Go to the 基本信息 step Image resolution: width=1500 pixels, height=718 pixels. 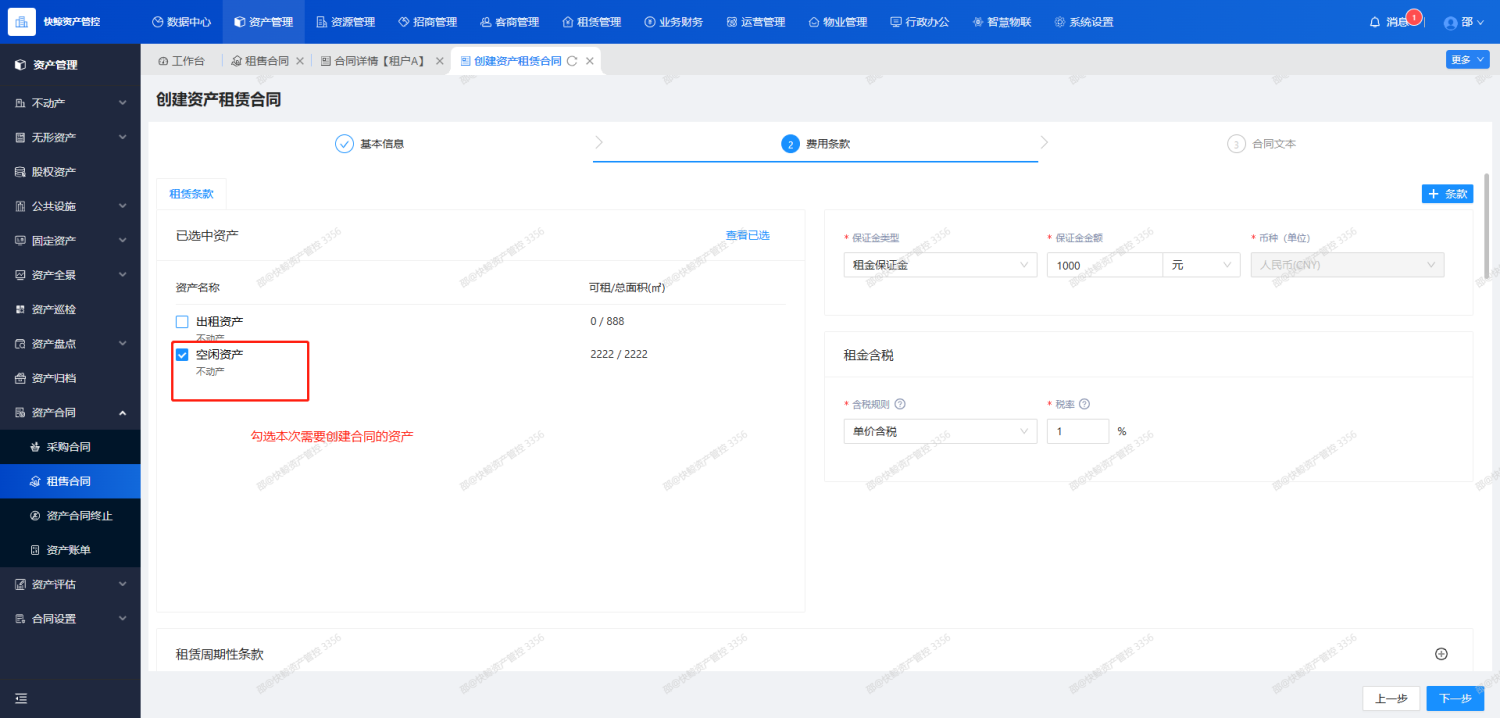coord(370,144)
